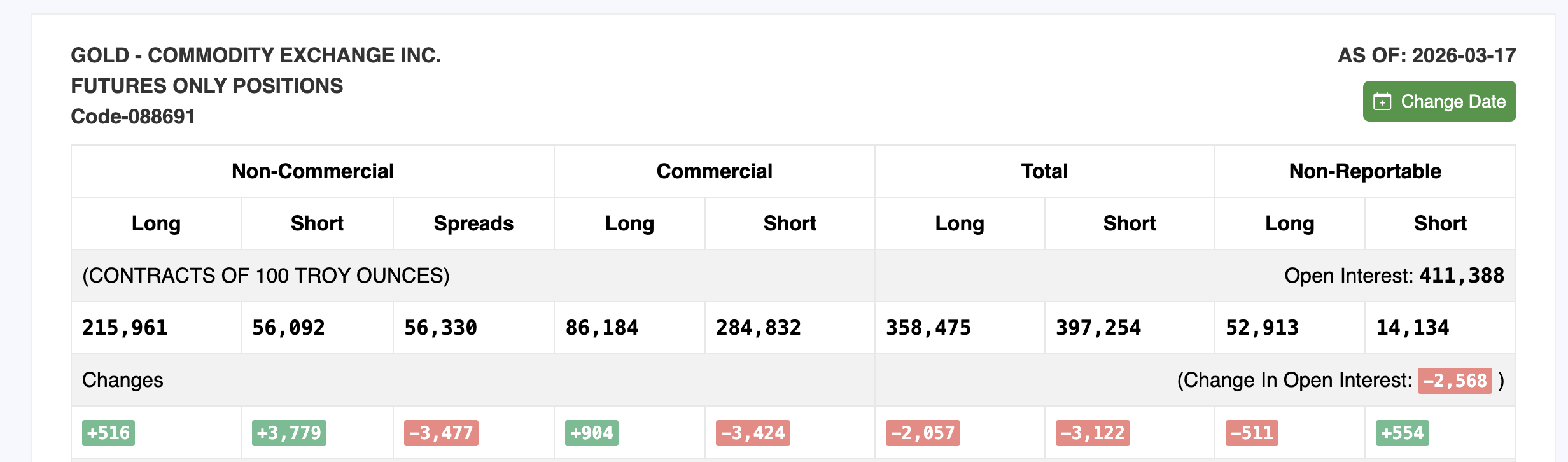The width and height of the screenshot is (1568, 462).
Task: Click the Short header under Commercial
Action: pos(789,223)
